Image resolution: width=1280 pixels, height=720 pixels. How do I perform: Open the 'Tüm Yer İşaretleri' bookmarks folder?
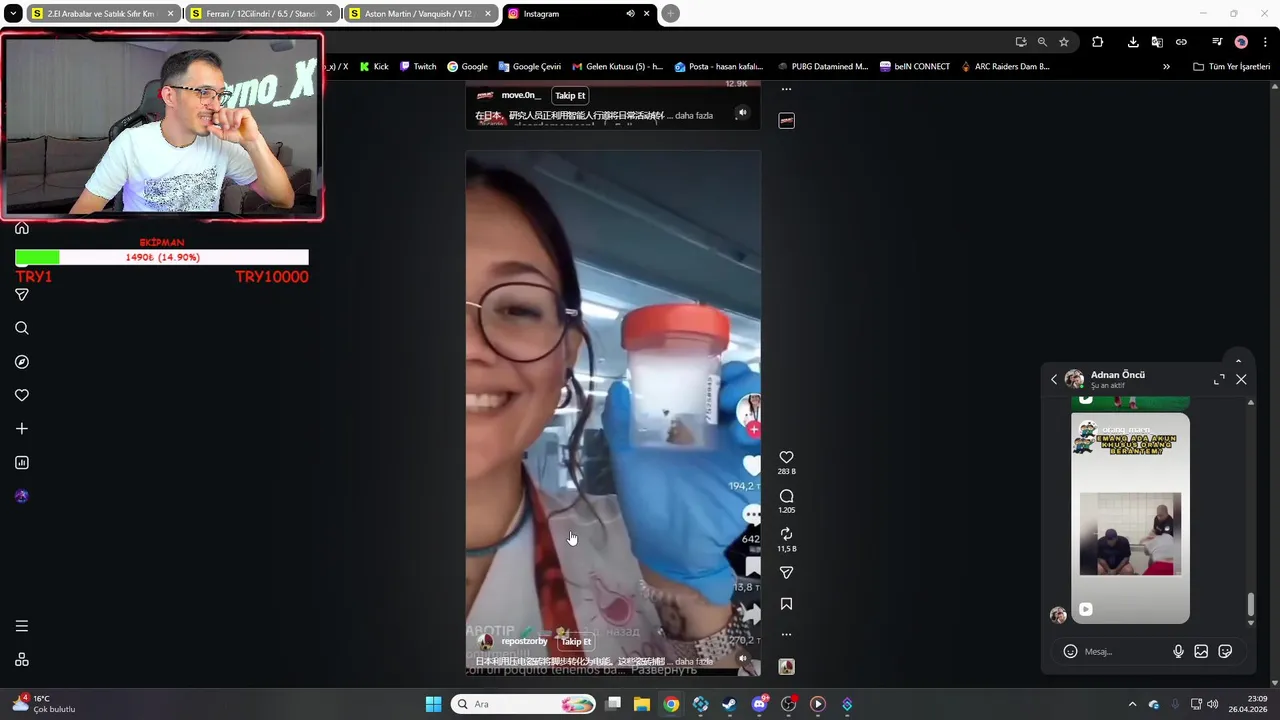coord(1231,67)
